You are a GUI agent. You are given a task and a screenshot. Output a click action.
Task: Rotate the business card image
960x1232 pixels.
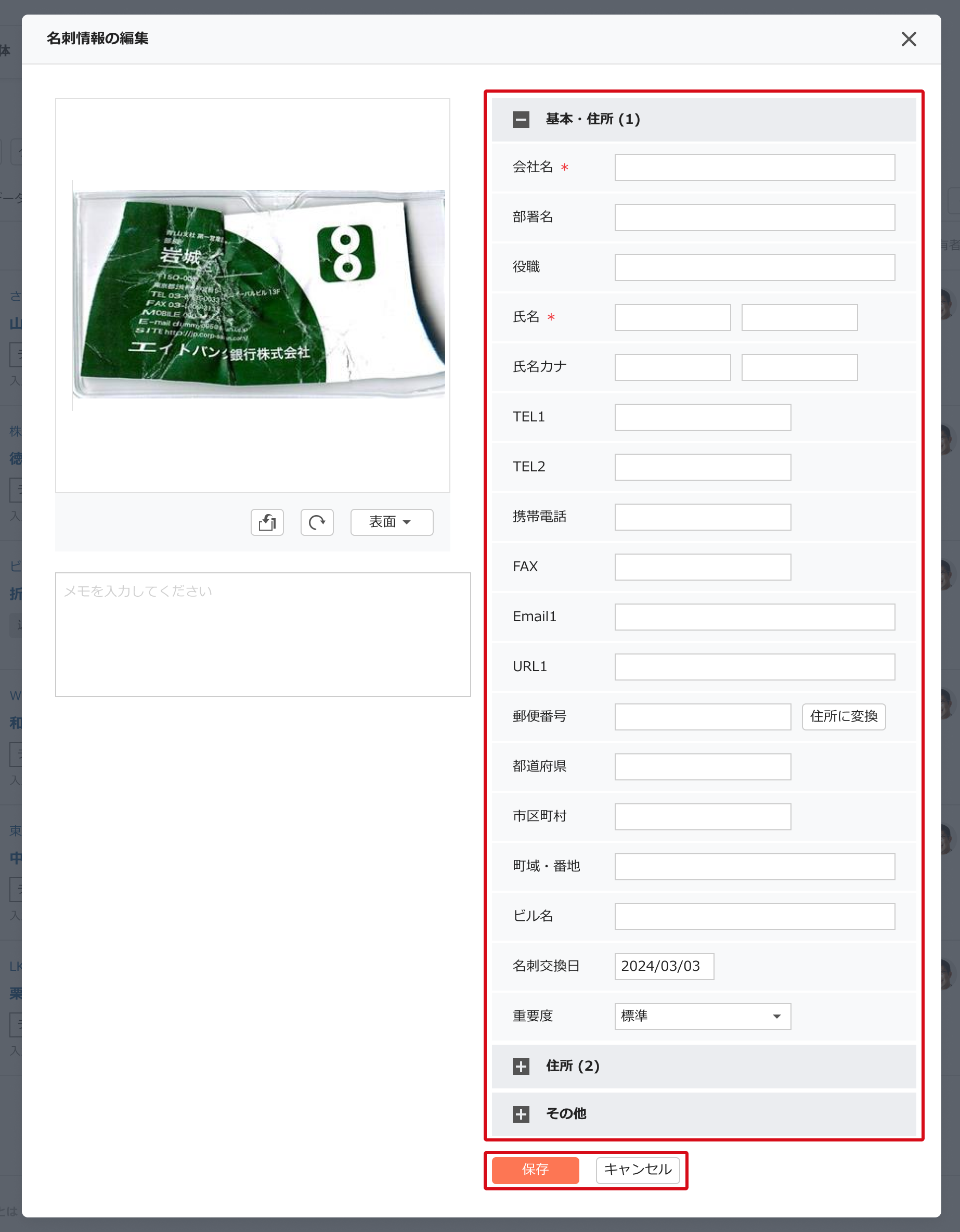coord(317,522)
